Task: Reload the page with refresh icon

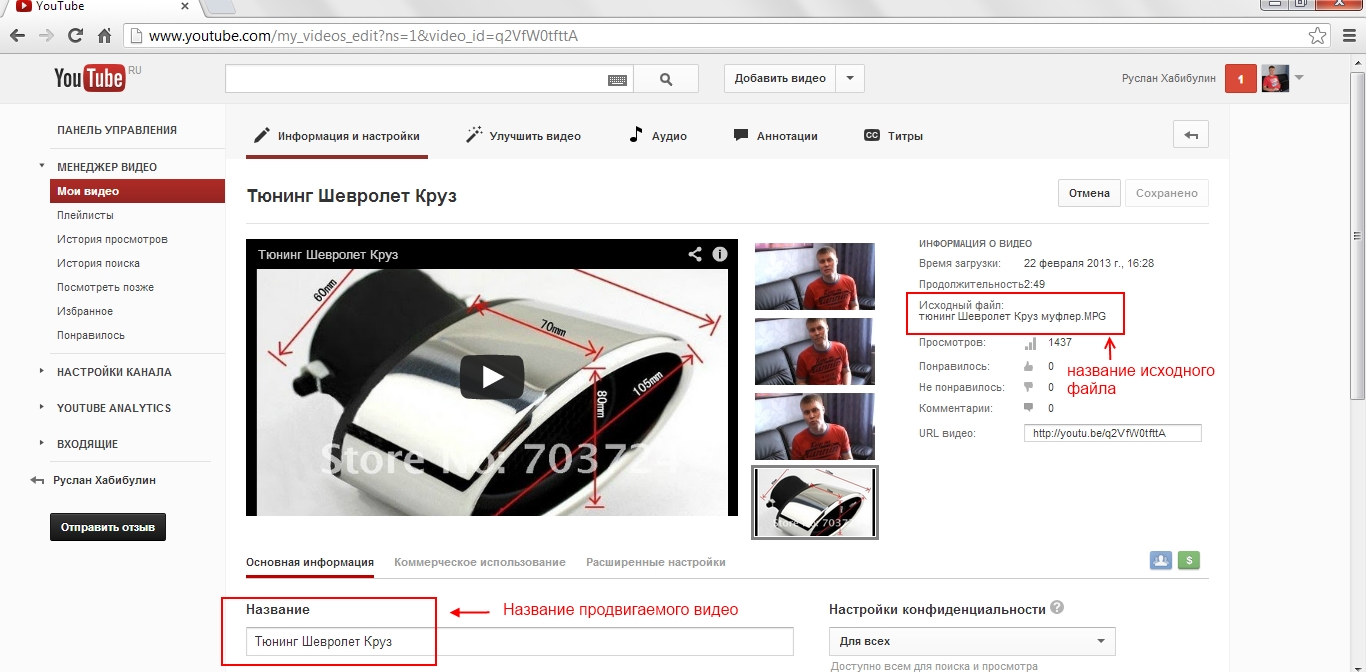Action: [x=75, y=36]
